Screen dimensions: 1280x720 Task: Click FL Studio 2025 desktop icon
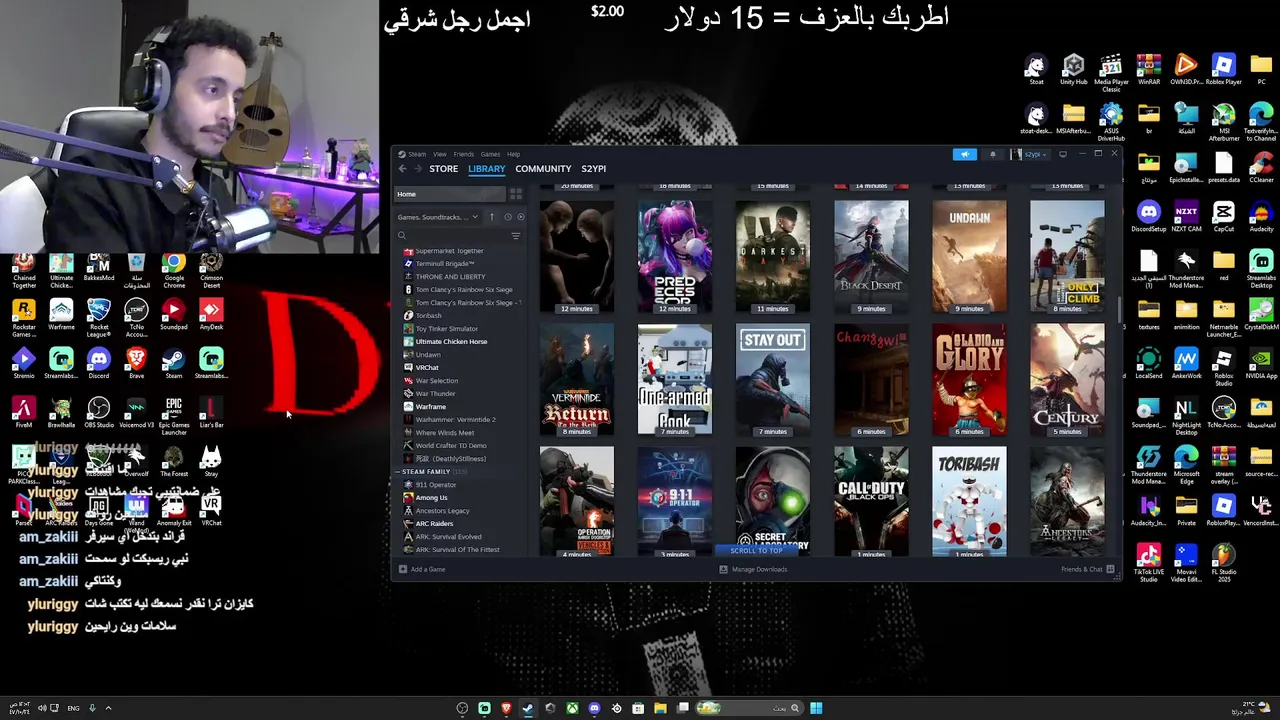[1223, 565]
